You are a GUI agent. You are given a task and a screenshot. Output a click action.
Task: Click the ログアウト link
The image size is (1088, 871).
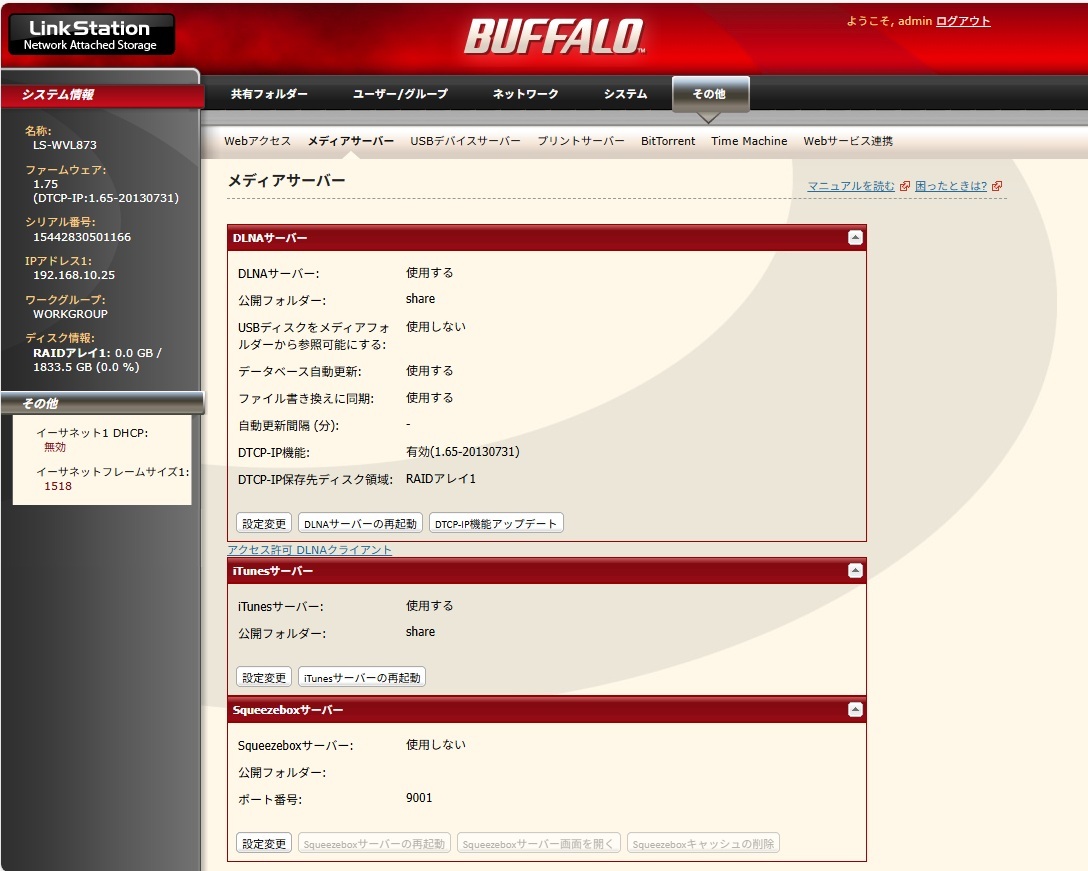pyautogui.click(x=963, y=22)
